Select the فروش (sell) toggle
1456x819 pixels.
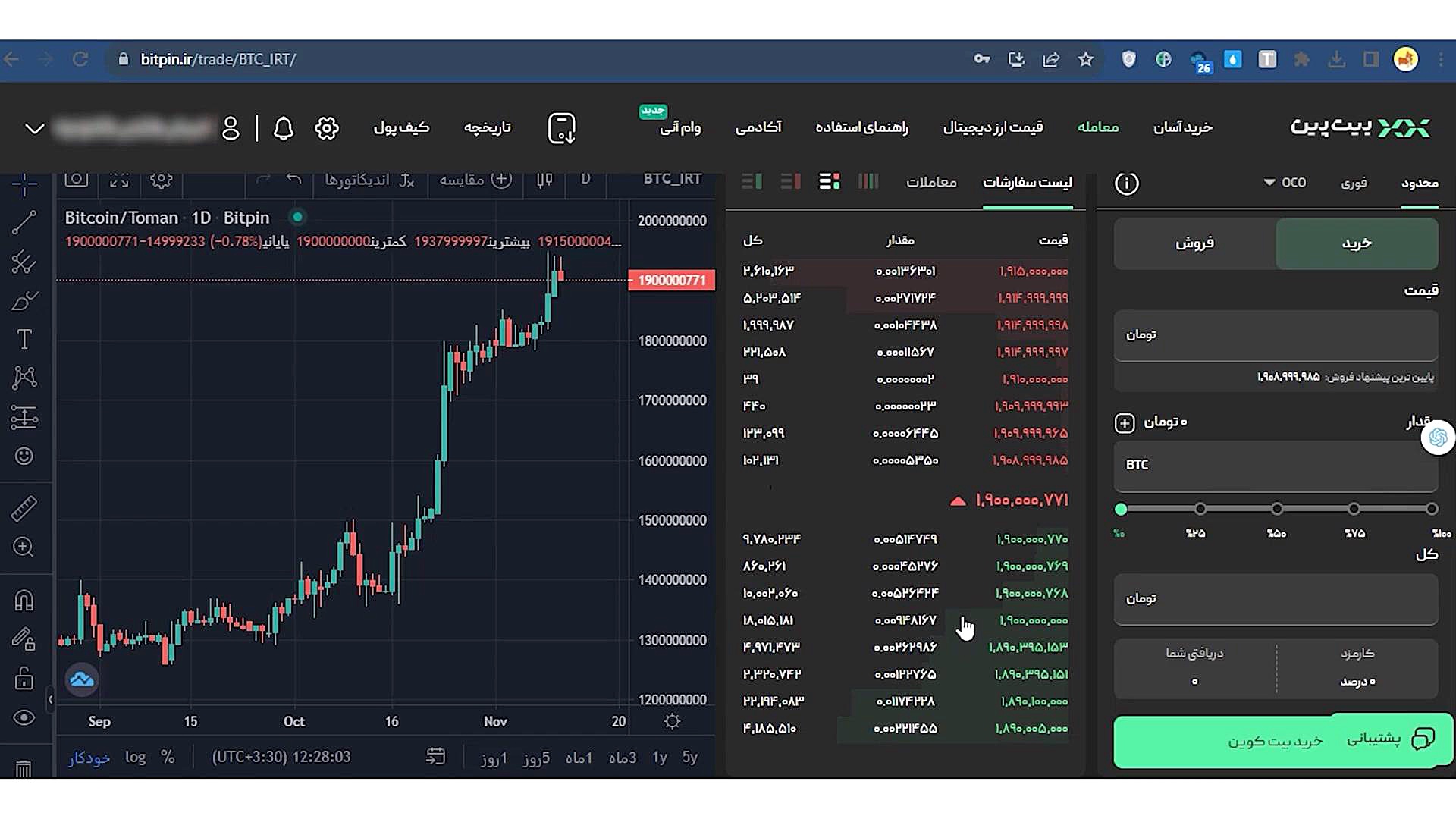tap(1194, 243)
